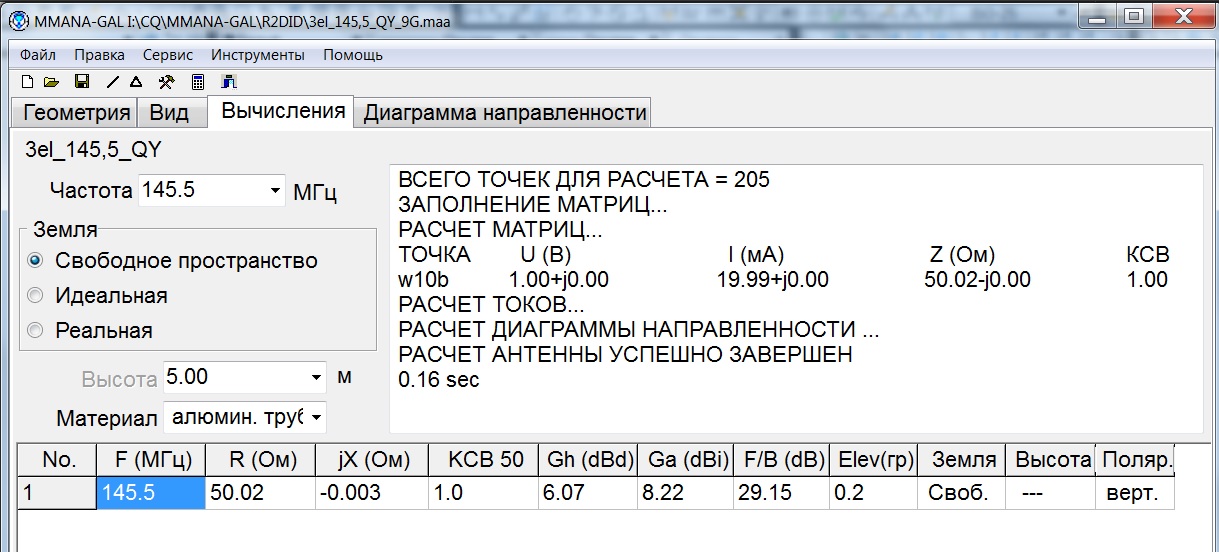
Task: Click the triangle element edit icon
Action: [136, 82]
